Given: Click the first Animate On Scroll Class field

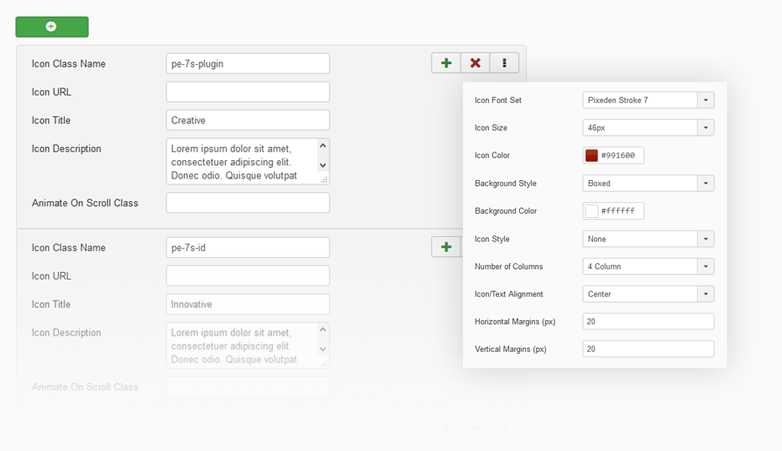Looking at the screenshot, I should click(247, 203).
